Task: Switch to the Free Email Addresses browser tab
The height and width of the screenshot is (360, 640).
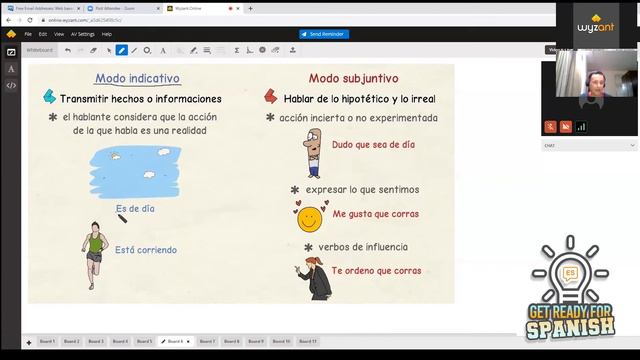Action: pyautogui.click(x=44, y=8)
